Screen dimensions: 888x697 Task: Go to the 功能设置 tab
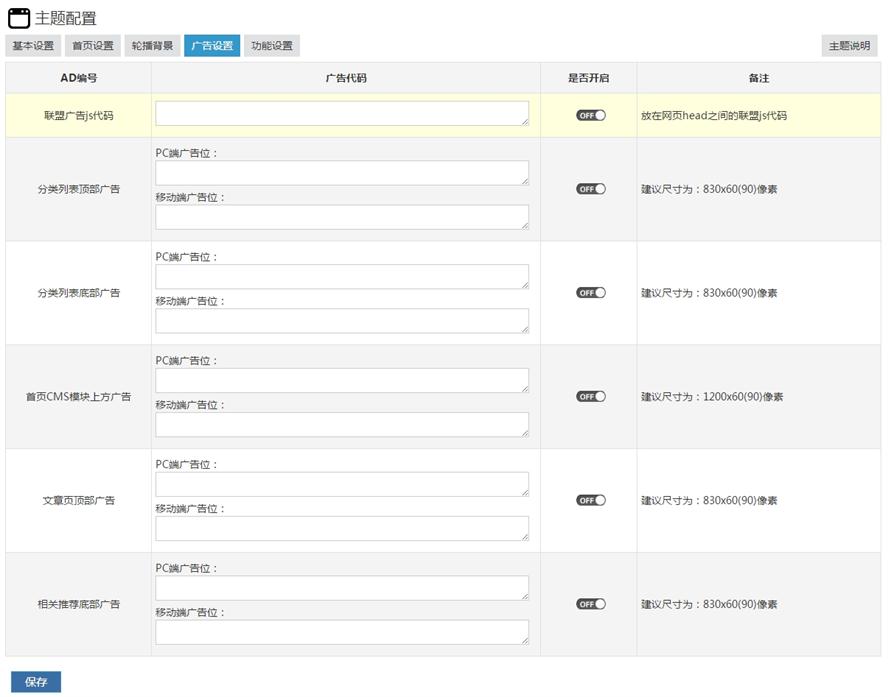[272, 46]
